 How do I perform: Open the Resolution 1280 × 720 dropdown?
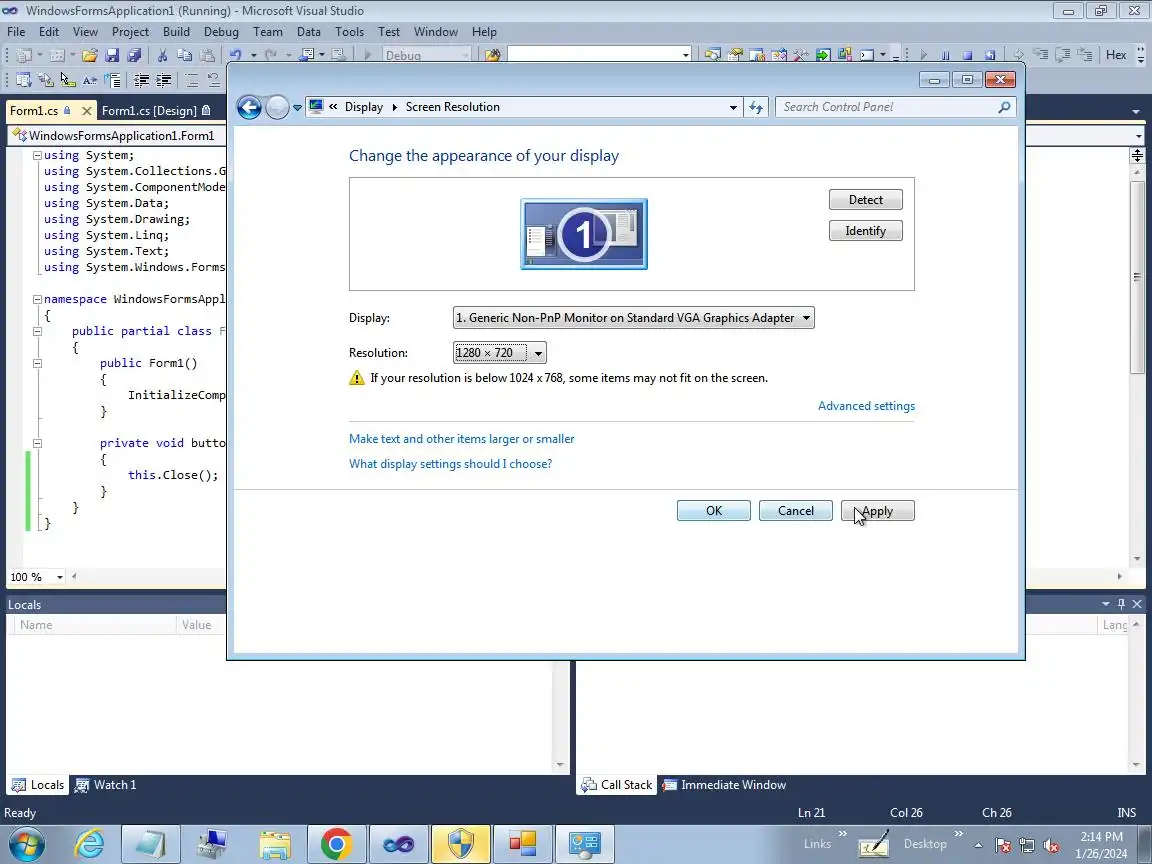tap(500, 353)
